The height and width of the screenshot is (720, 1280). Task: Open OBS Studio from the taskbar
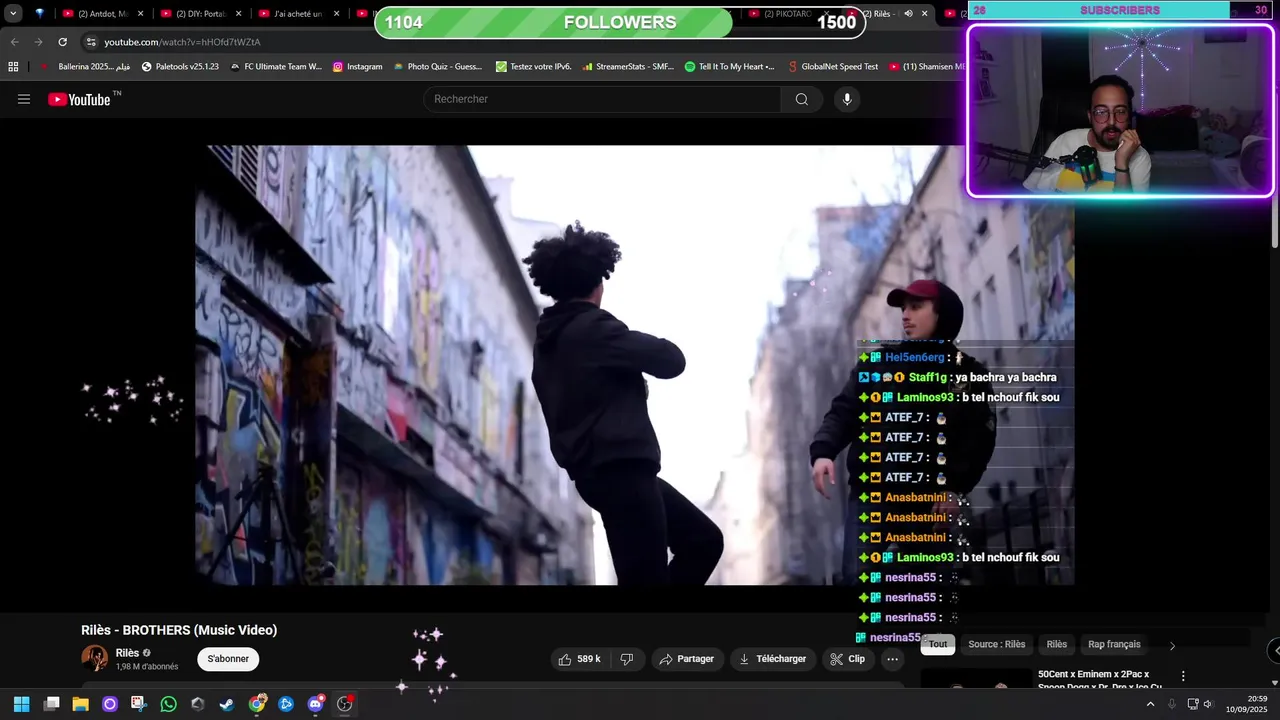click(x=345, y=704)
